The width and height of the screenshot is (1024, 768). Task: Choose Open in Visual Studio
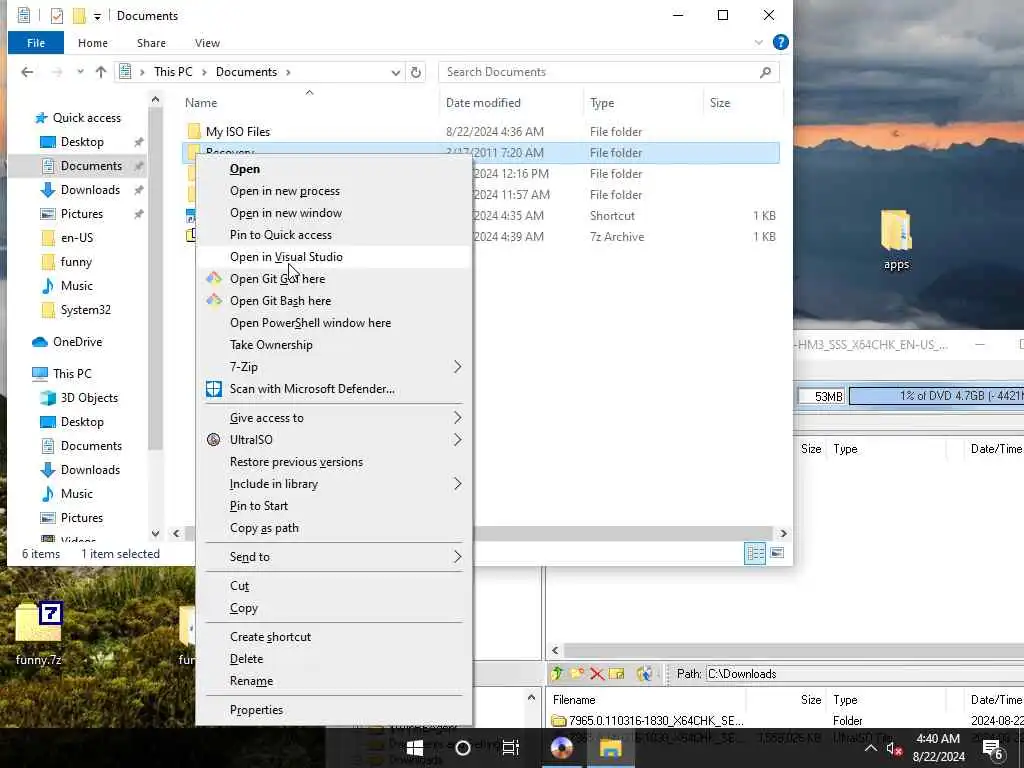pos(334,257)
